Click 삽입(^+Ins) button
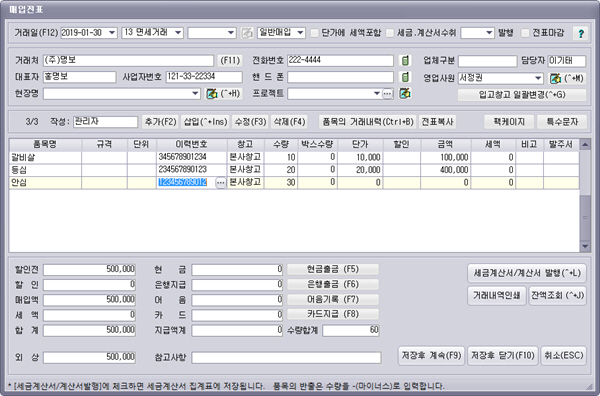The width and height of the screenshot is (600, 396). coord(205,122)
